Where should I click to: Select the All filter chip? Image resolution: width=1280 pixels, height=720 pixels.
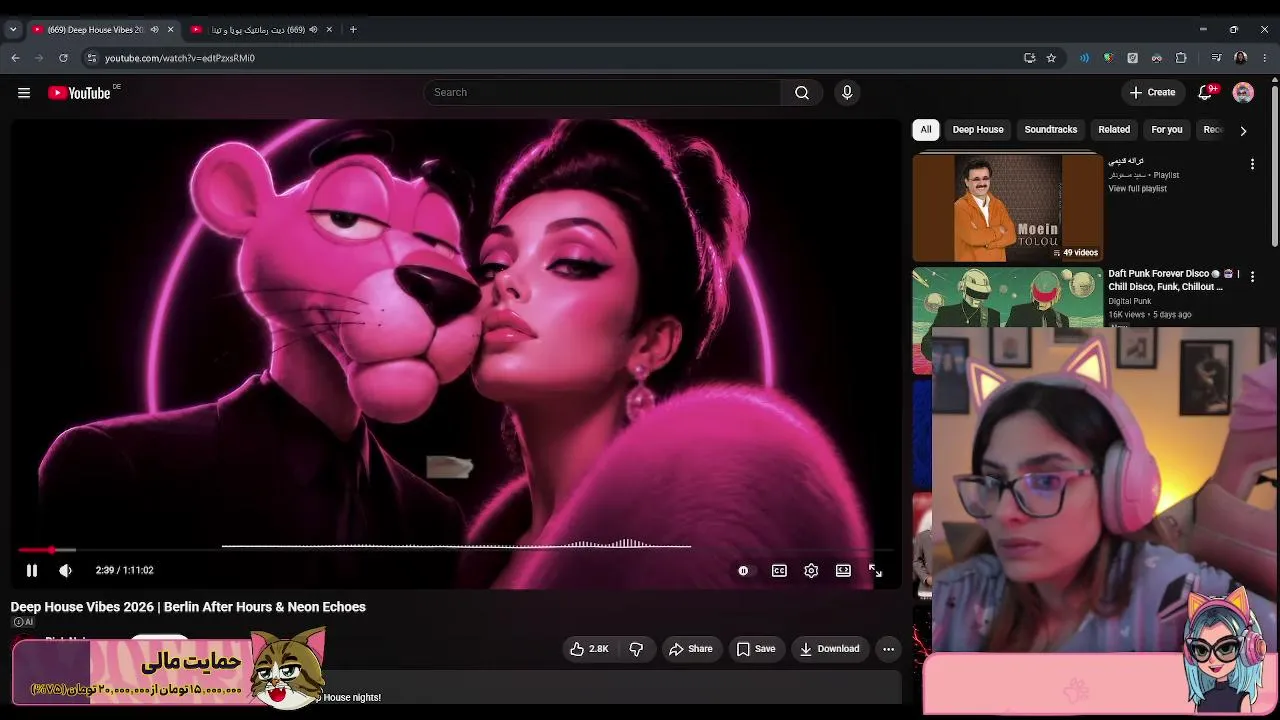926,130
